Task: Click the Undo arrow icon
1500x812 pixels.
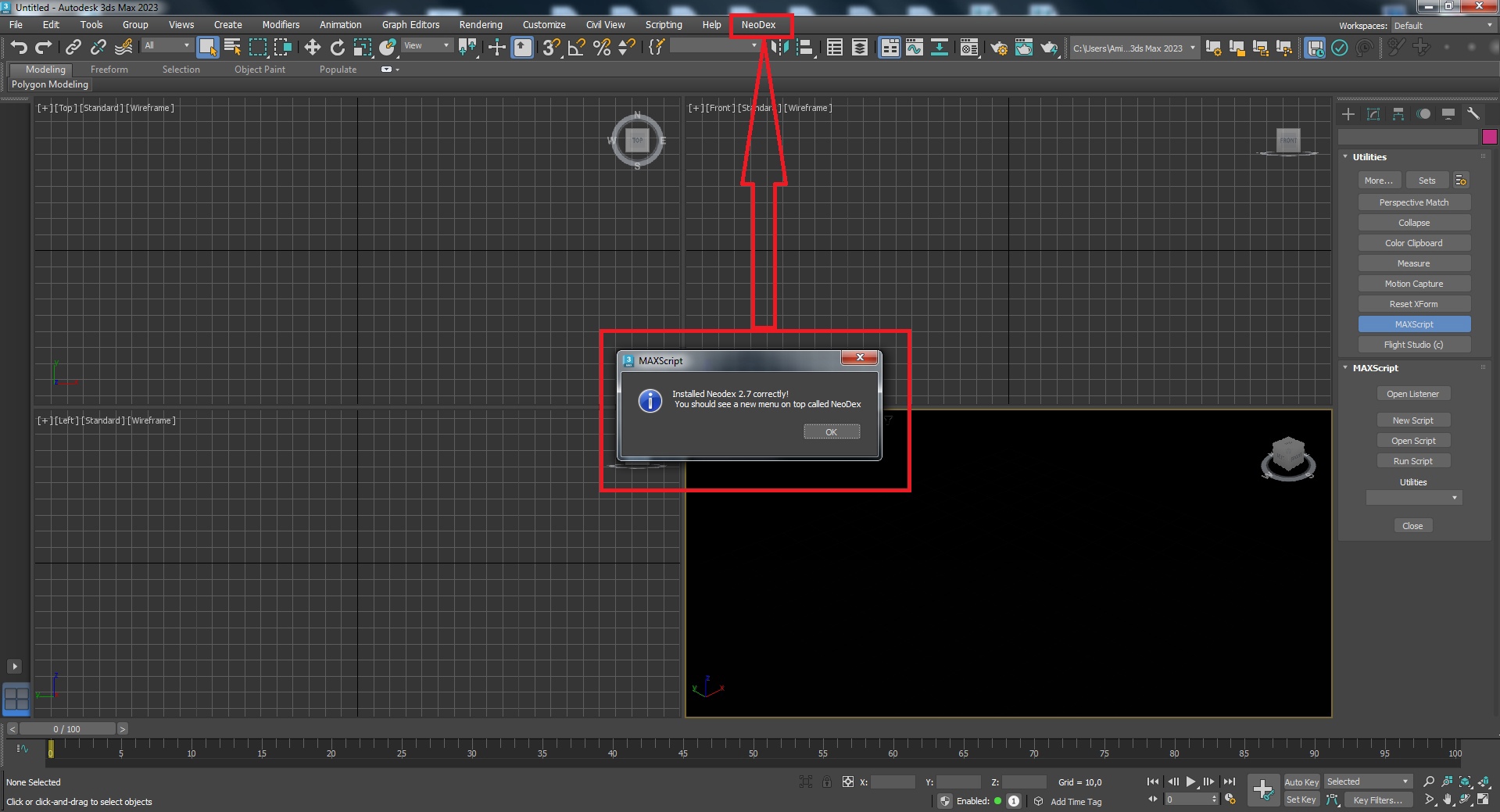Action: pyautogui.click(x=19, y=48)
